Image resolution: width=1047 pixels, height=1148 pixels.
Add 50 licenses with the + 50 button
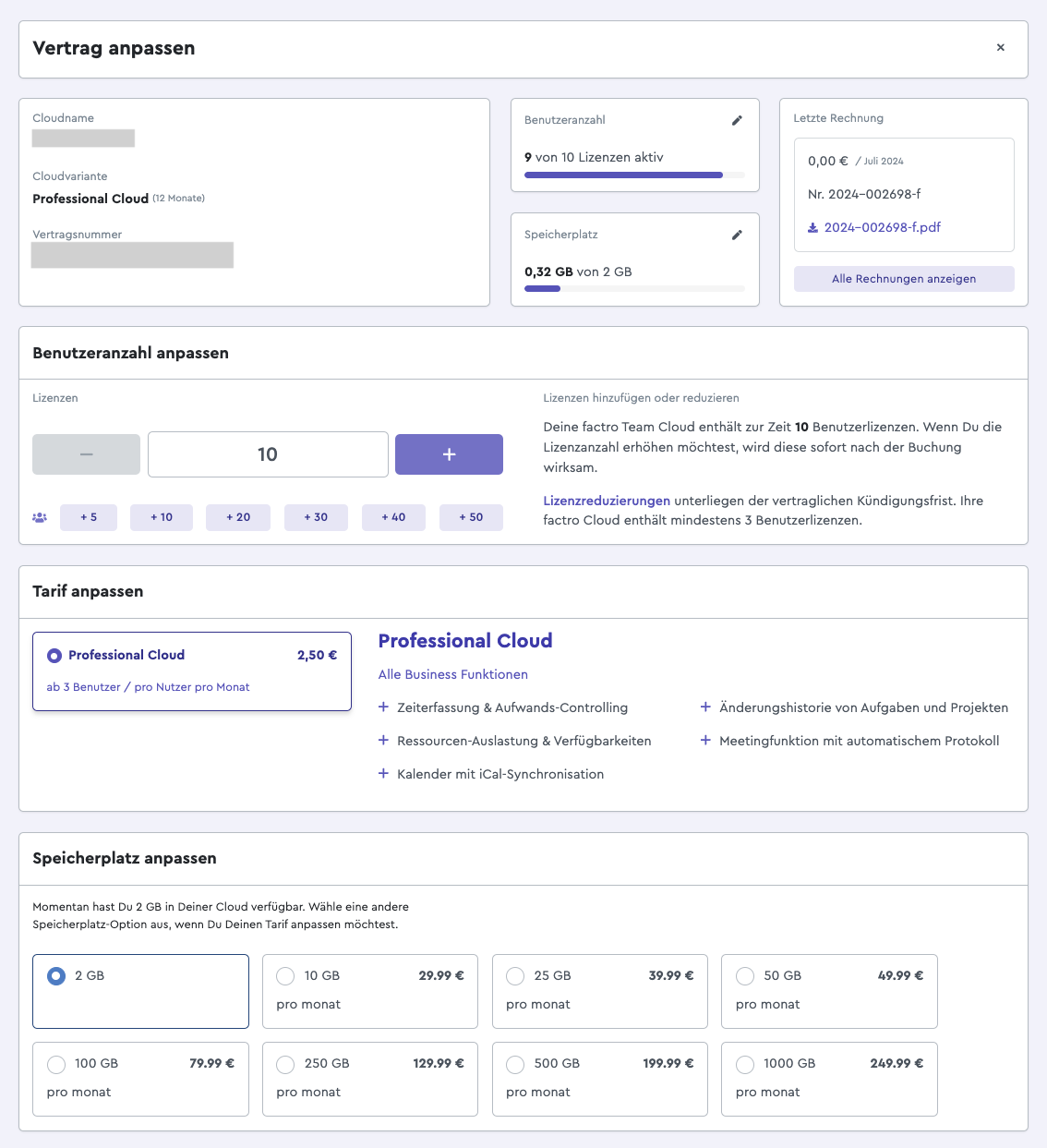pos(471,517)
